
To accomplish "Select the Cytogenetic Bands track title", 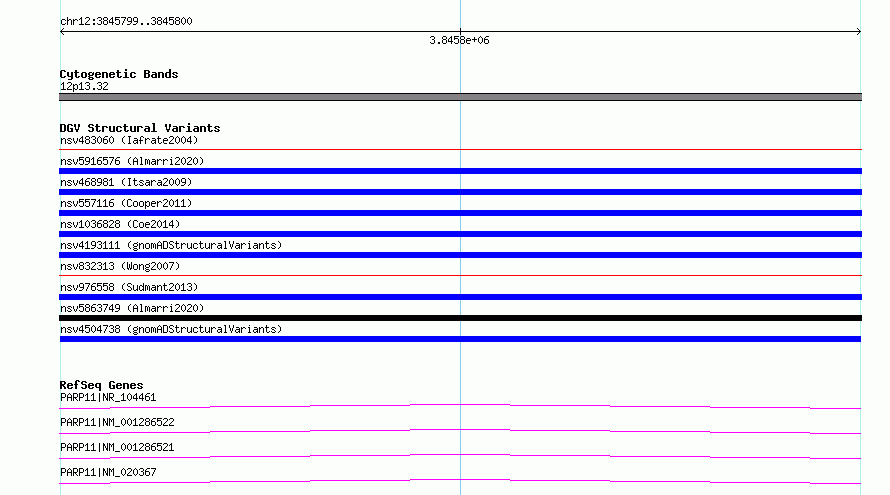I will tap(119, 74).
